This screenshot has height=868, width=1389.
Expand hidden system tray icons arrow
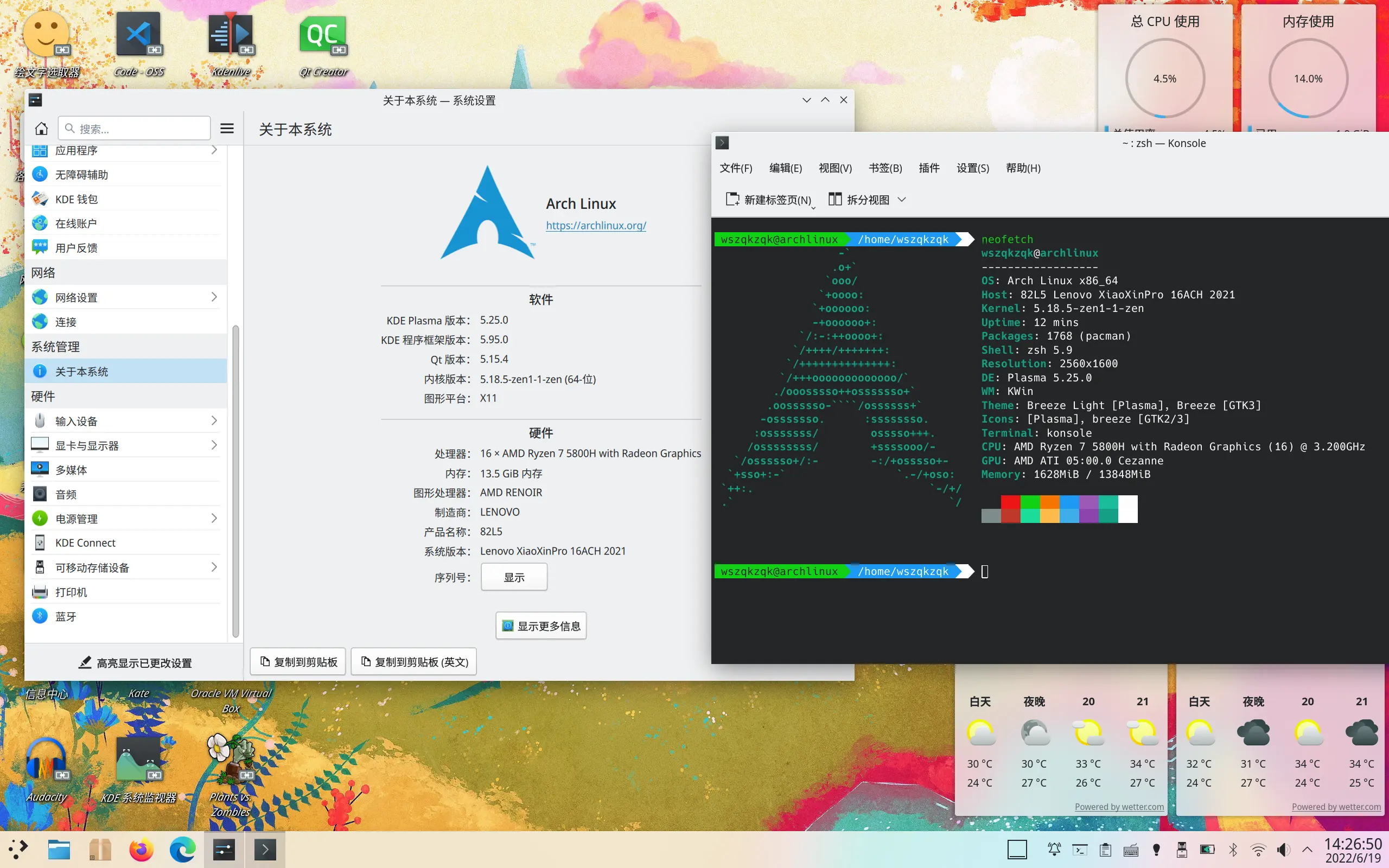click(1308, 850)
